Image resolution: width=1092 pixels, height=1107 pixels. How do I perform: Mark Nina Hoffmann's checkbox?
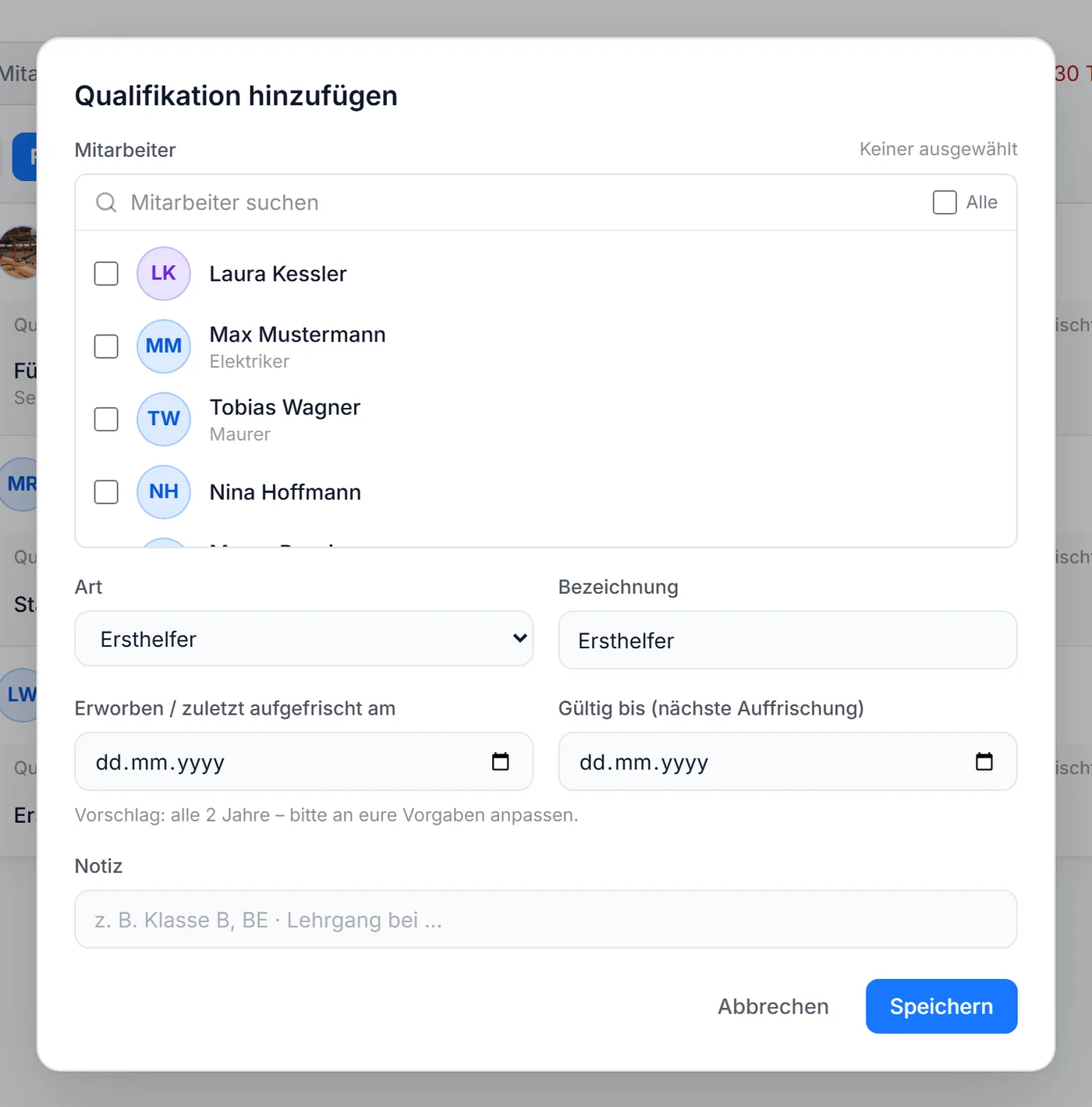click(x=106, y=492)
